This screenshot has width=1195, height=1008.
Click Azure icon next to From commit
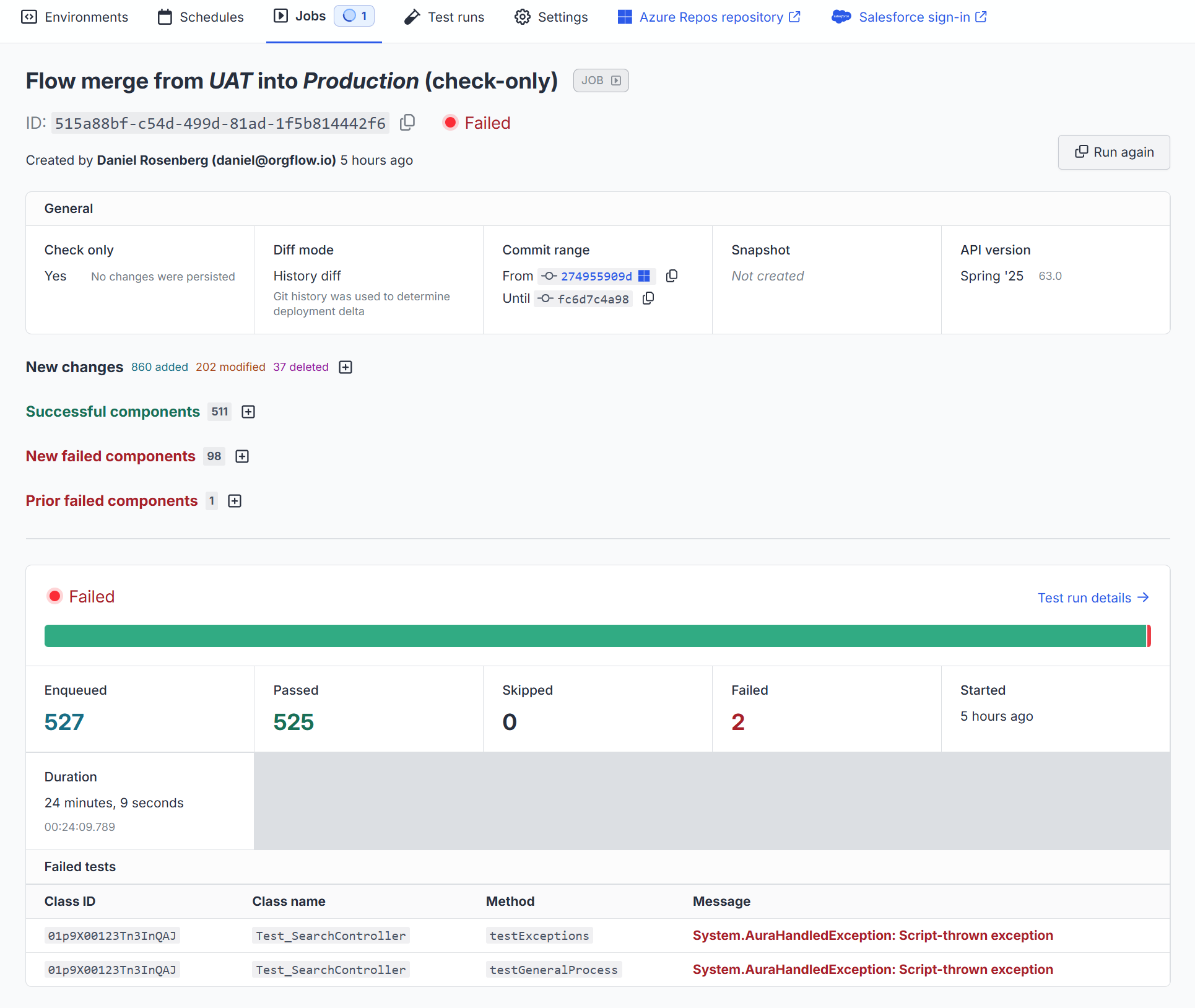[644, 276]
